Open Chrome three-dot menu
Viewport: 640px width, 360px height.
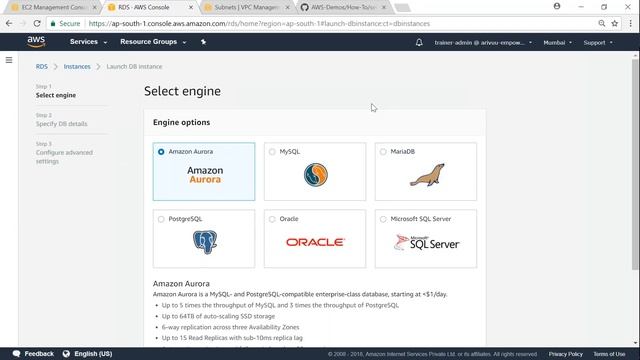click(x=631, y=24)
